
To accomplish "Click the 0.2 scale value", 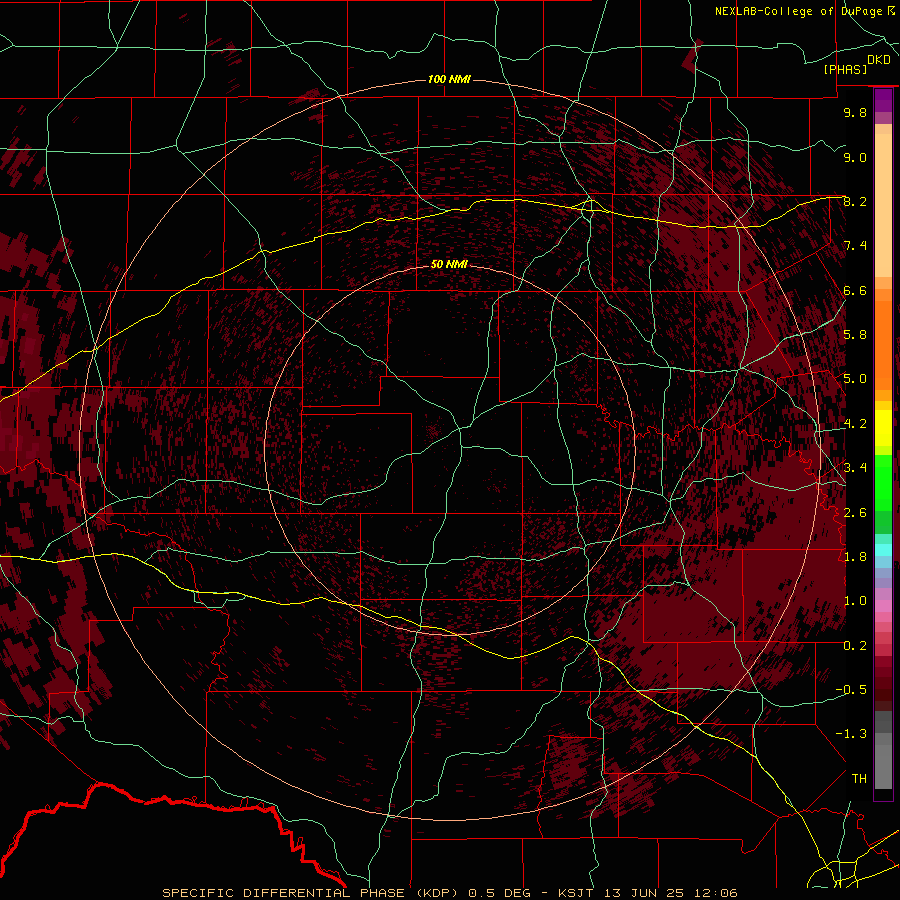I will coord(855,646).
